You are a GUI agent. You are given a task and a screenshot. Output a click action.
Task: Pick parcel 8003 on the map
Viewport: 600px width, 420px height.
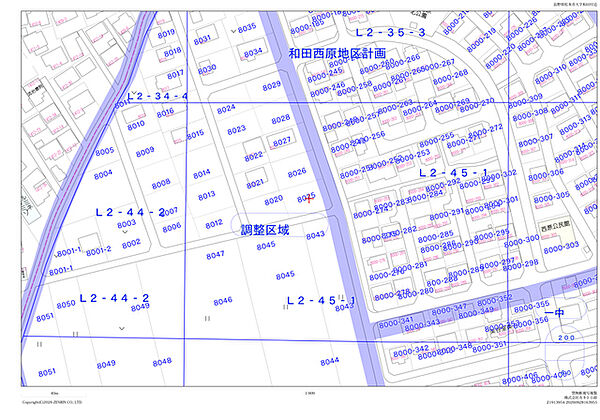[x=126, y=223]
